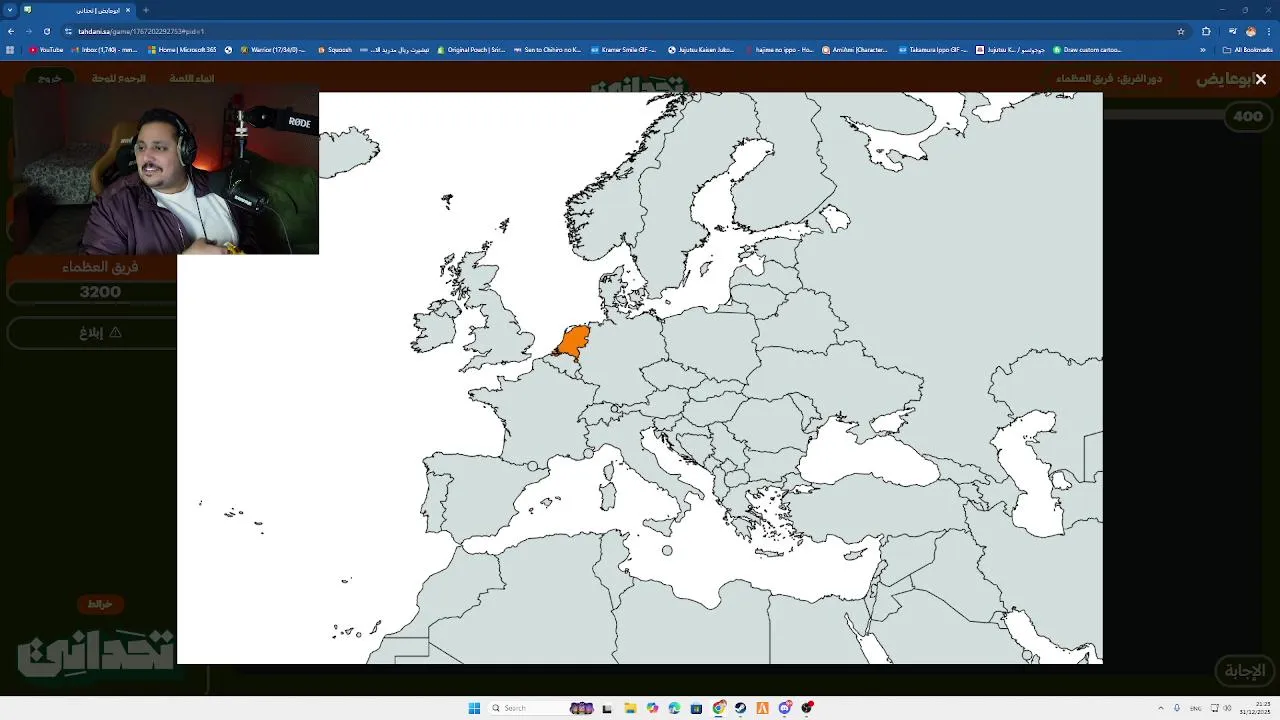
Task: Open the Home Microsoft 365 bookmark
Action: click(182, 49)
